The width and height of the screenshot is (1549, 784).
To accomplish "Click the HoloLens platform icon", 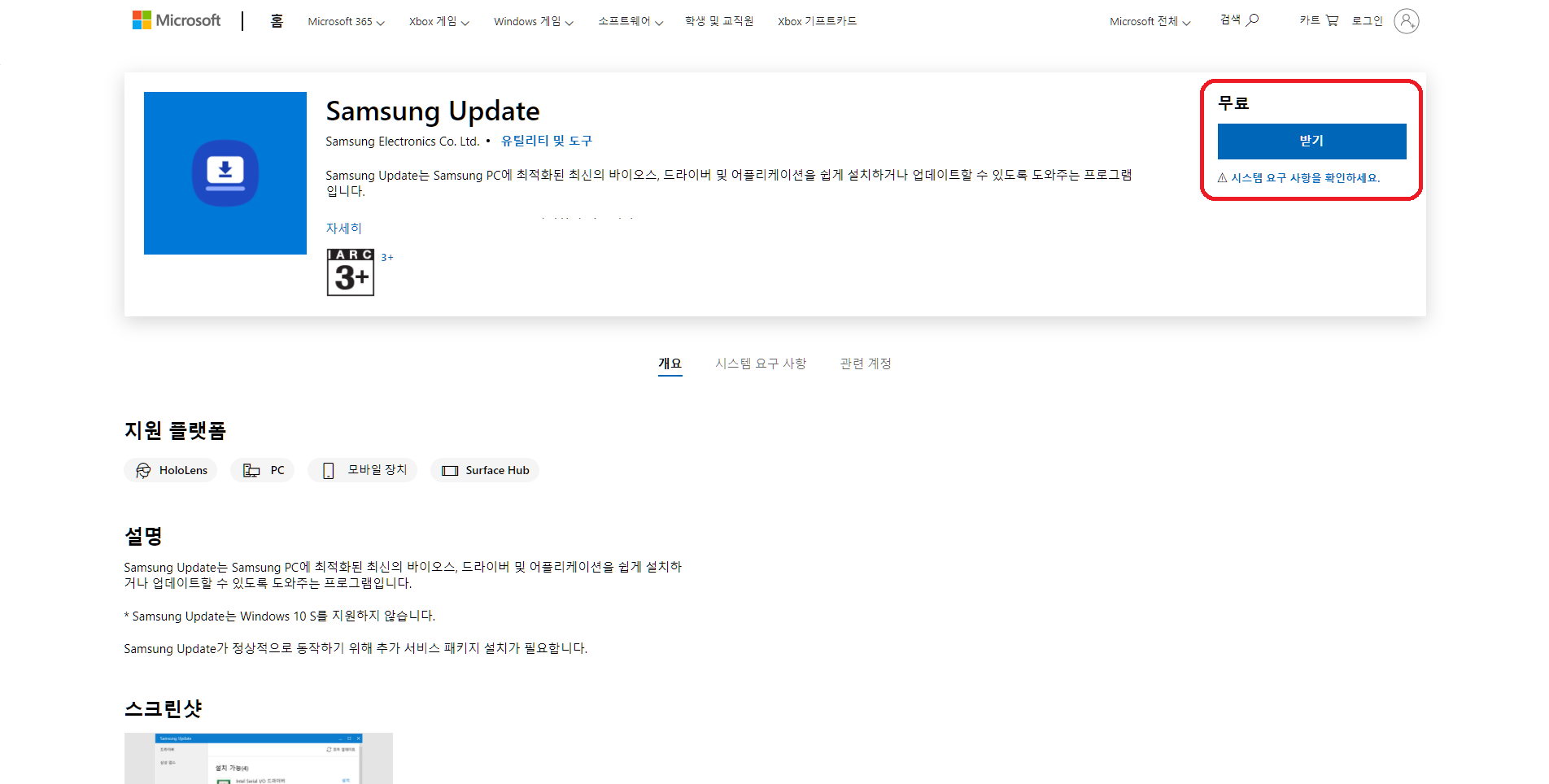I will [143, 471].
